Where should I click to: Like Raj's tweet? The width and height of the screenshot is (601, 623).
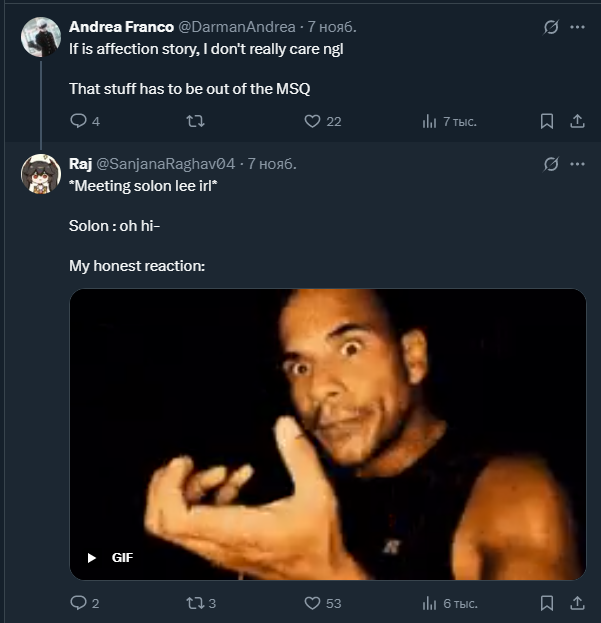[312, 603]
